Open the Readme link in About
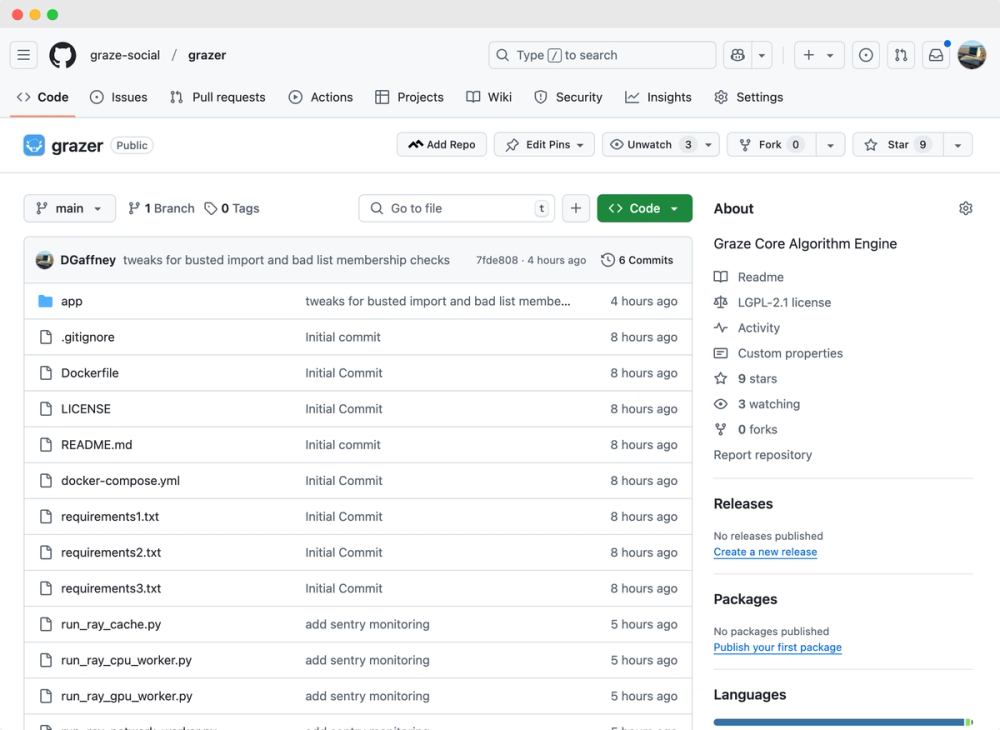This screenshot has width=1000, height=730. (x=749, y=277)
